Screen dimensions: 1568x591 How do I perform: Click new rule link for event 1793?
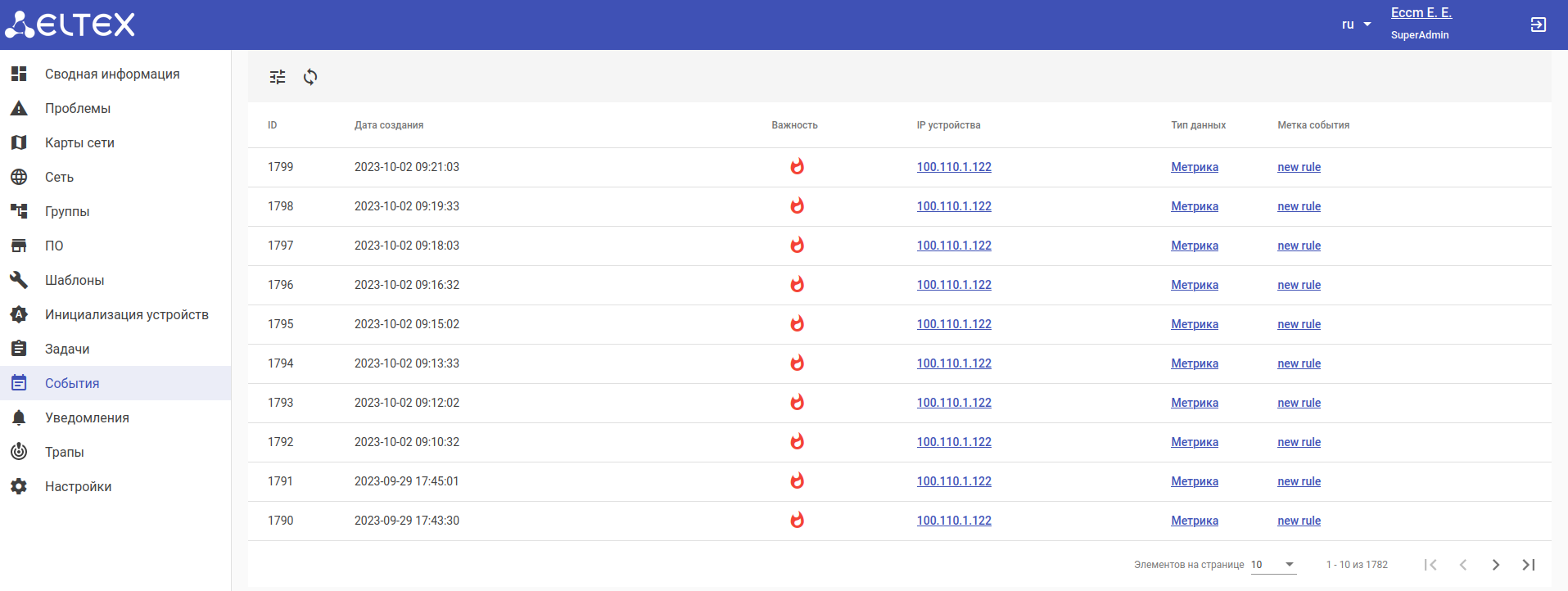pos(1299,403)
